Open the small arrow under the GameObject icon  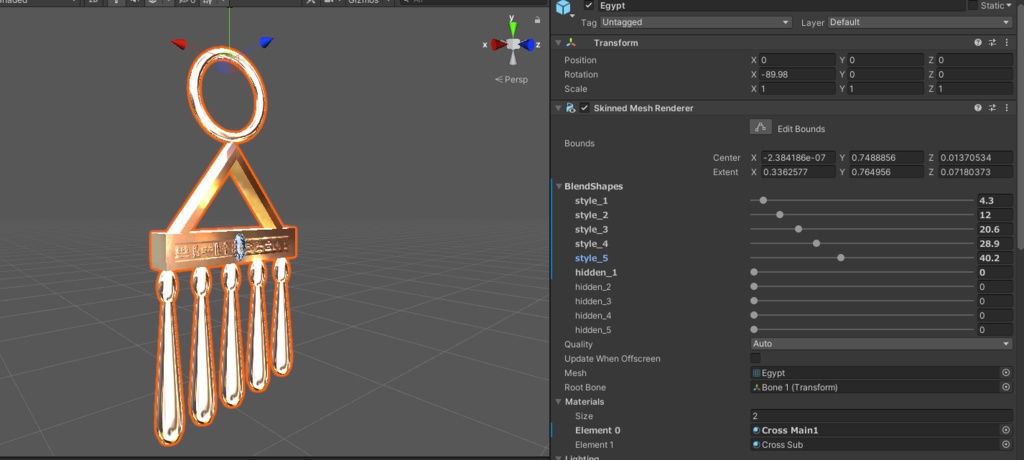(x=573, y=16)
